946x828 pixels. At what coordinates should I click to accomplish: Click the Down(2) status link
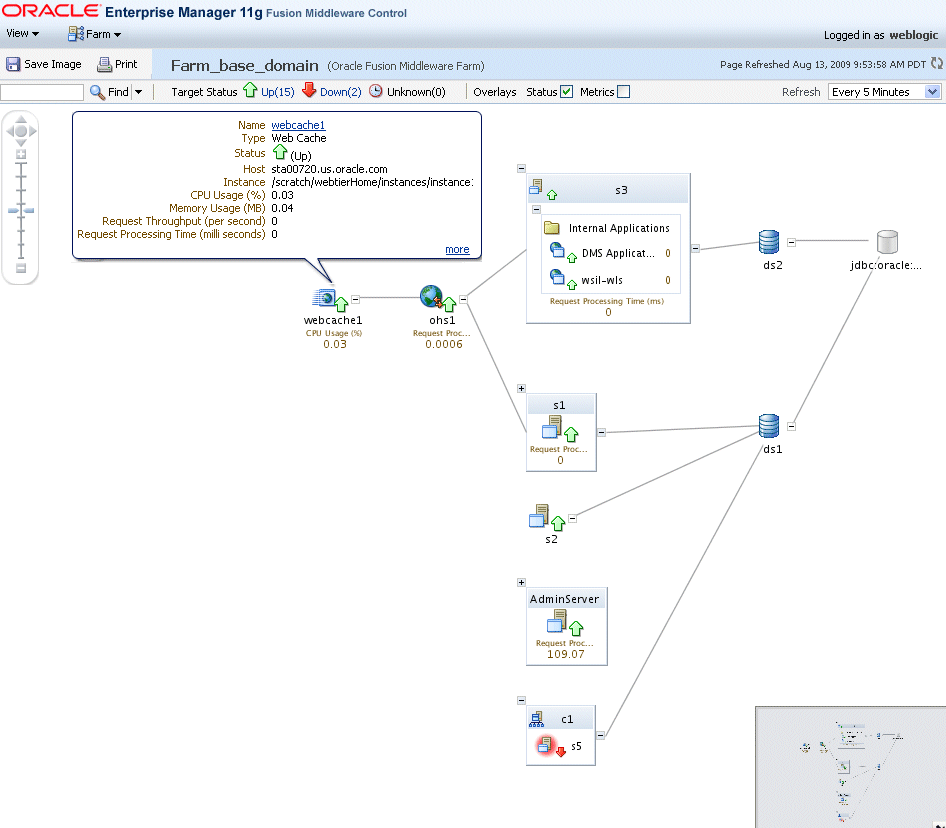click(x=340, y=92)
